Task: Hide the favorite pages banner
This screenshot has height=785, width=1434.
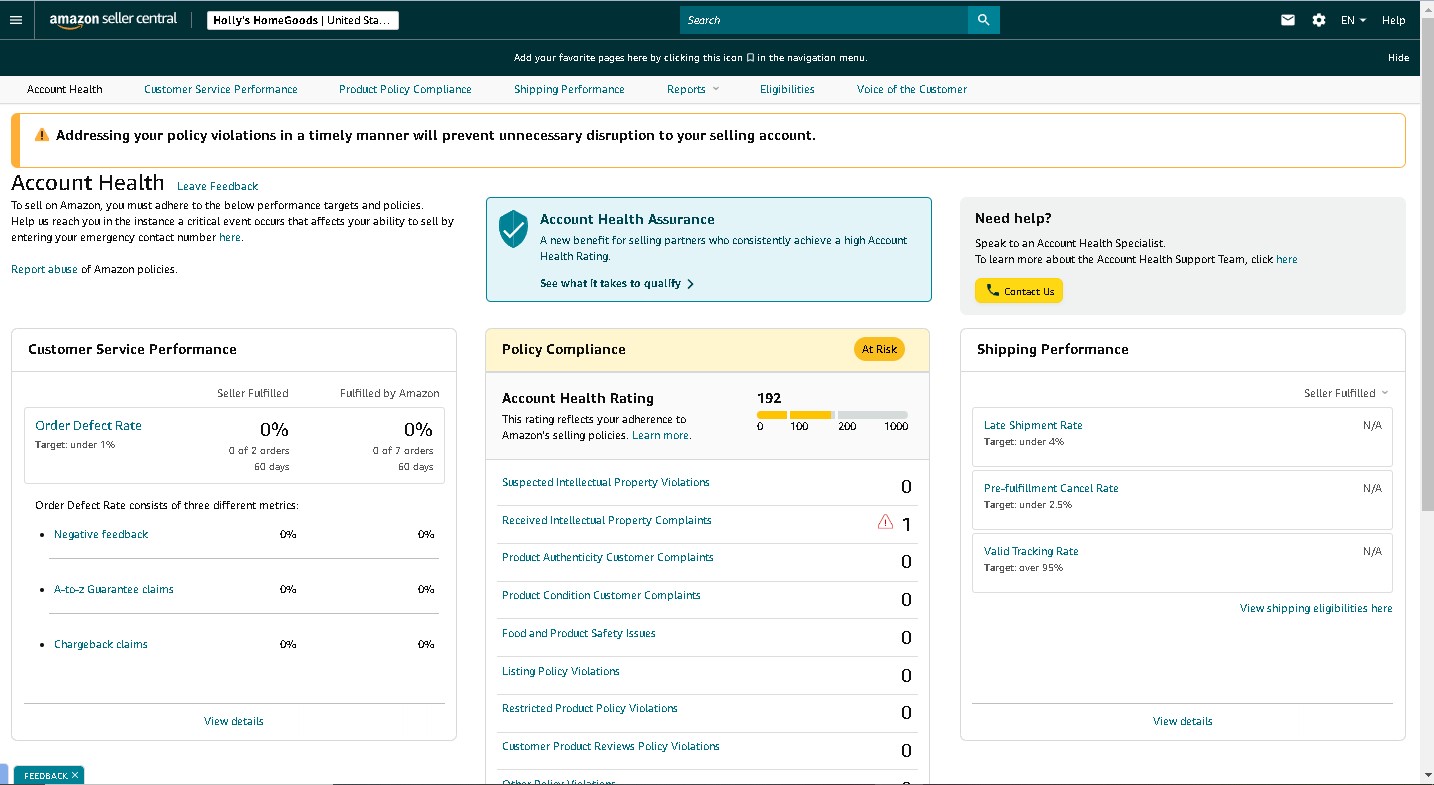Action: coord(1398,58)
